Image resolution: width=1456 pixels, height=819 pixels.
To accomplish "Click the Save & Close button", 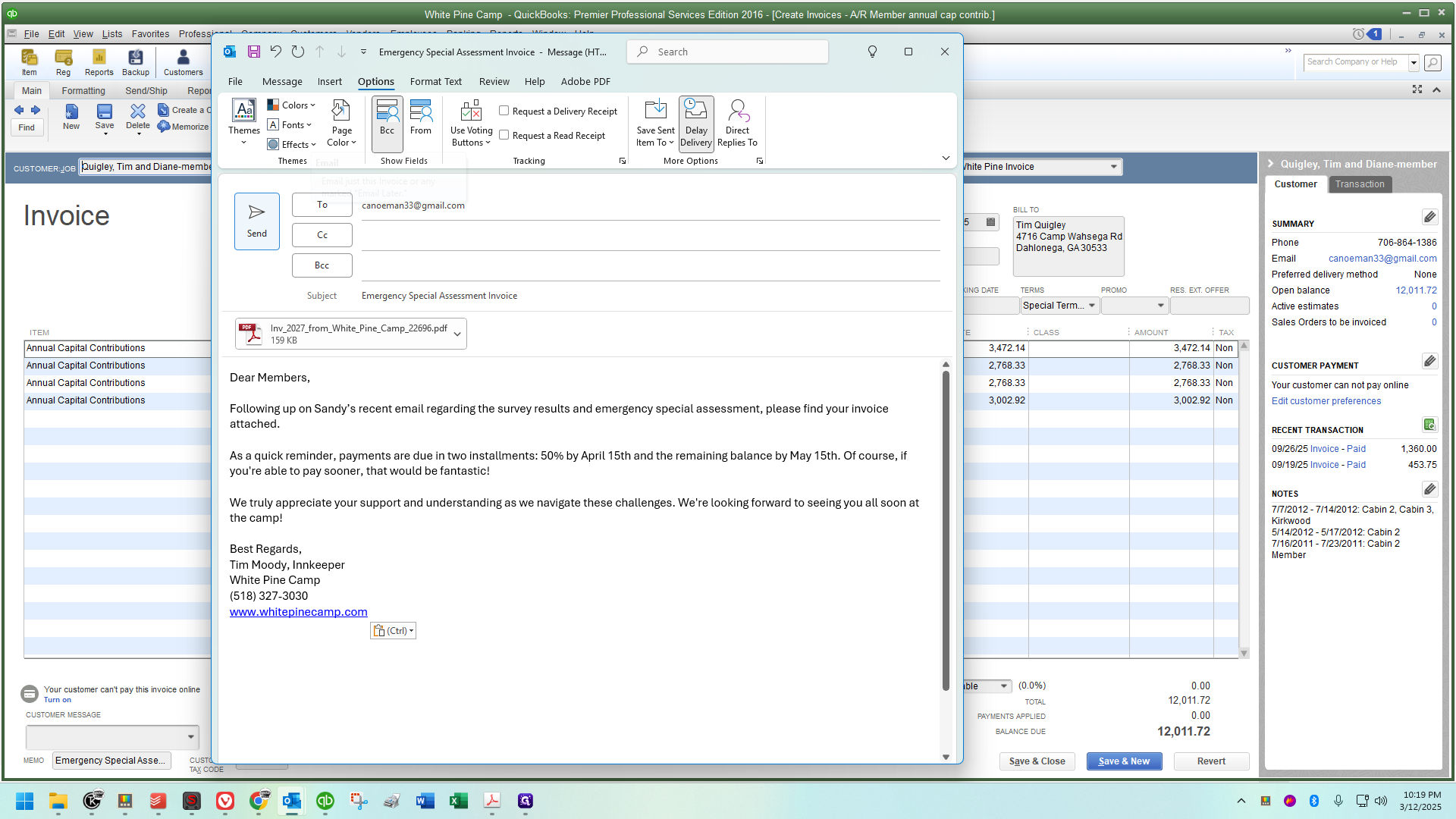I will point(1037,761).
